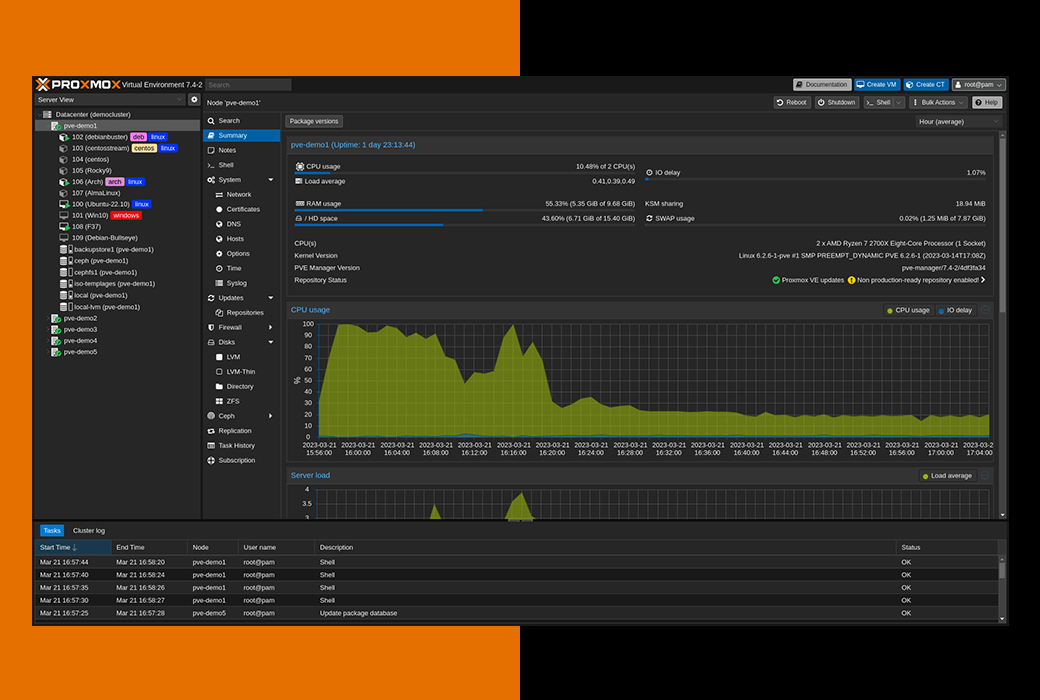Click CPU usage chart zoom reset icon
Viewport: 1040px width, 700px height.
tap(986, 310)
